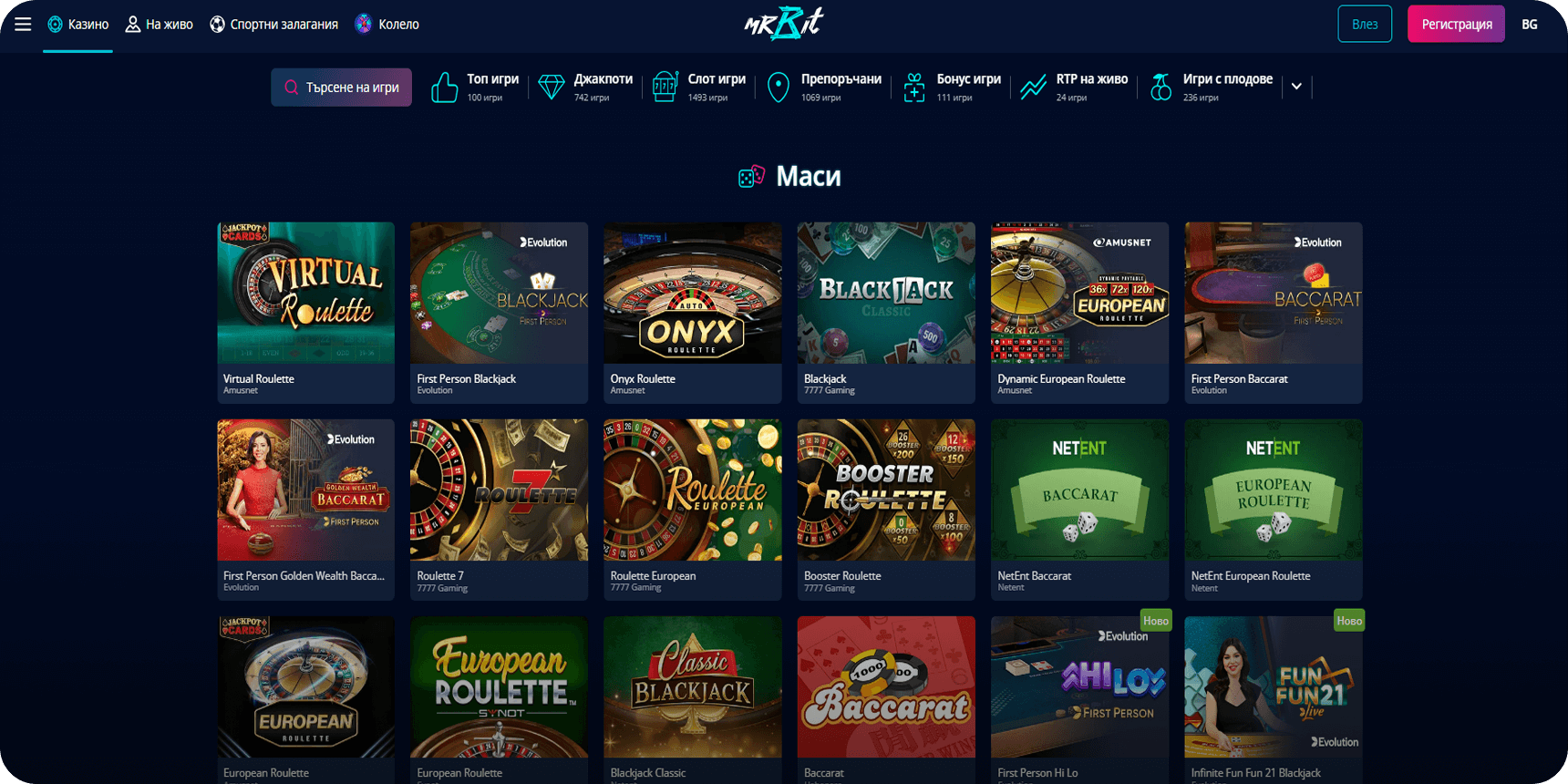
Task: Click the Търсене на игри search field
Action: coord(341,88)
